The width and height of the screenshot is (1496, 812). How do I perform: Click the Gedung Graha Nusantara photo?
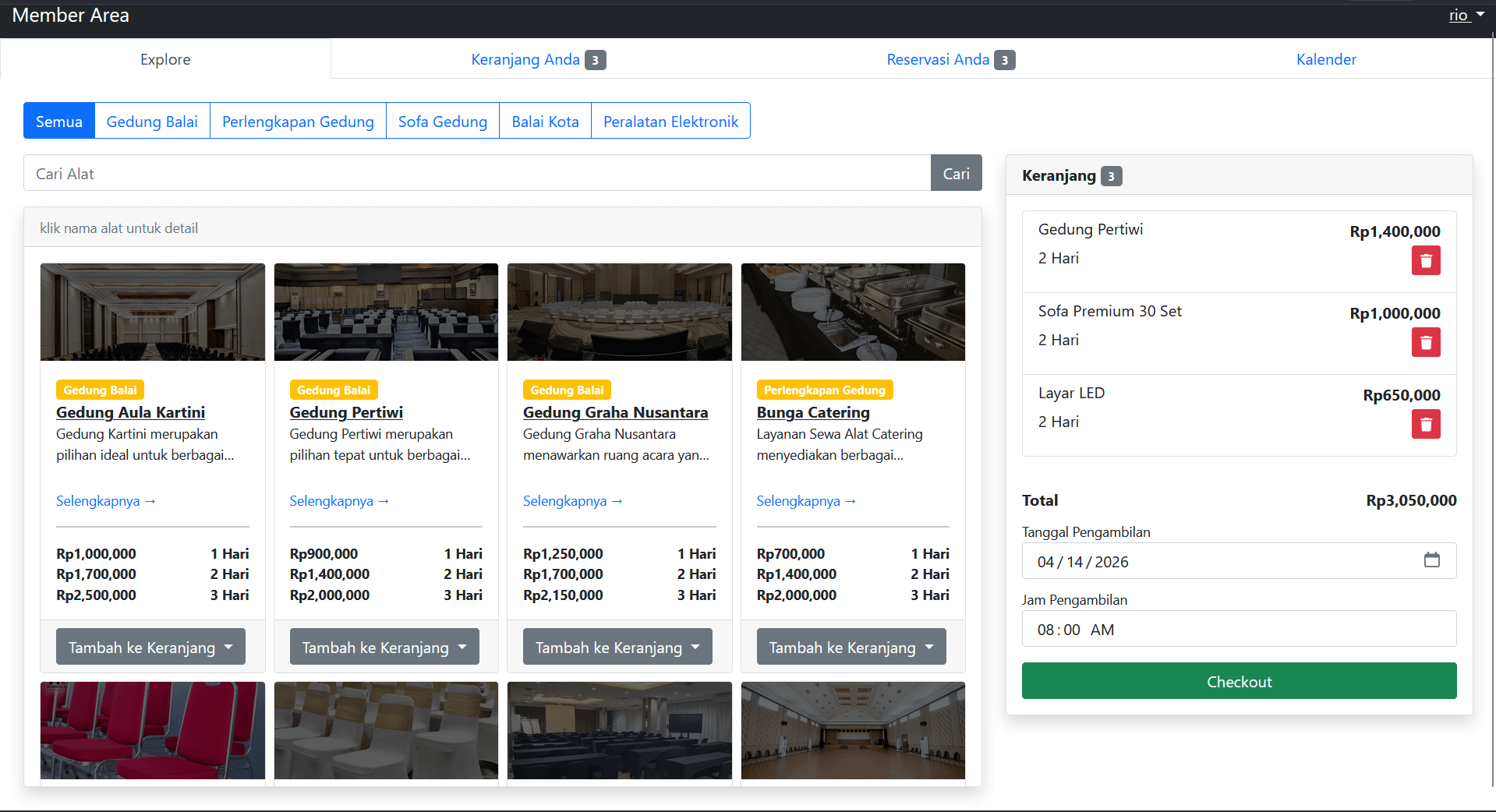pos(620,312)
